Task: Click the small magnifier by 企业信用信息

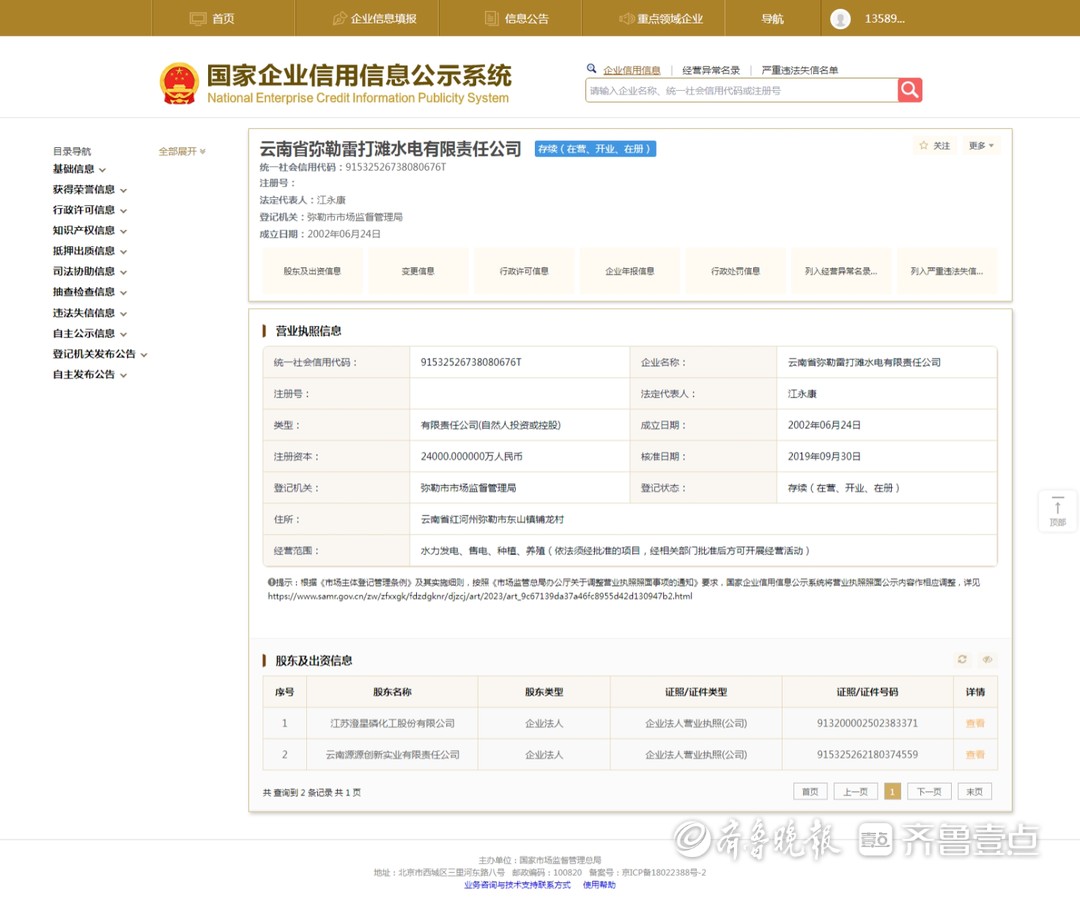Action: point(591,69)
